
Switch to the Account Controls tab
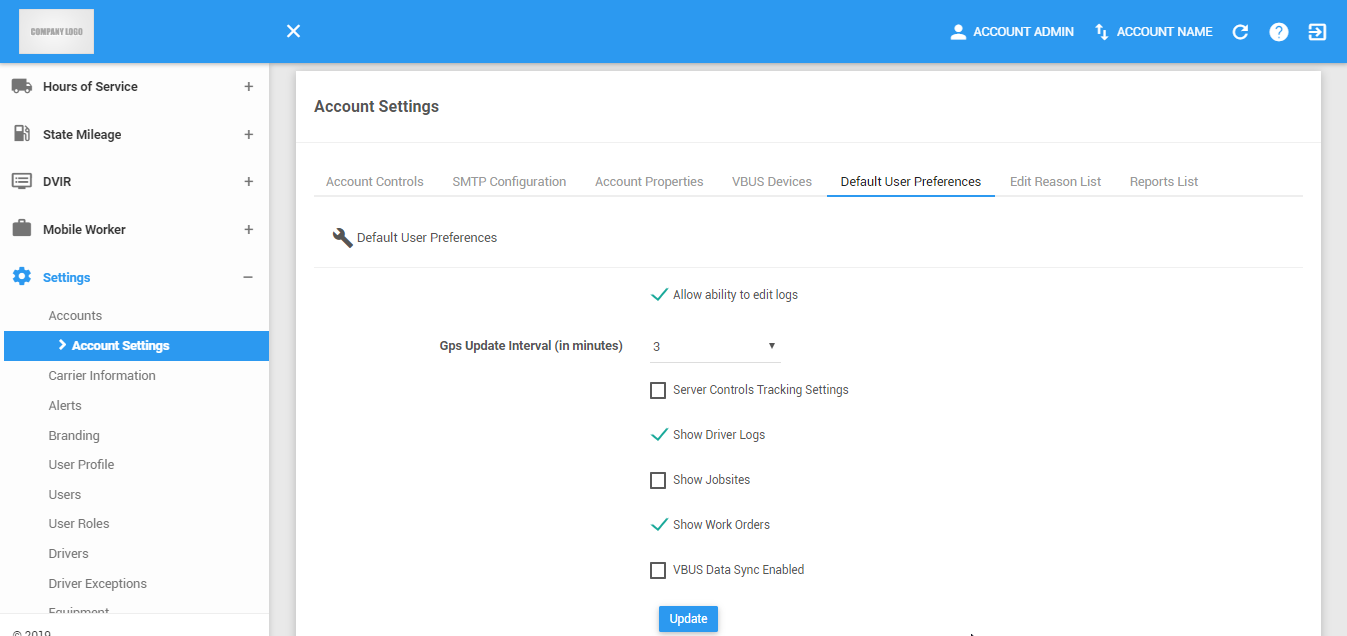tap(375, 182)
